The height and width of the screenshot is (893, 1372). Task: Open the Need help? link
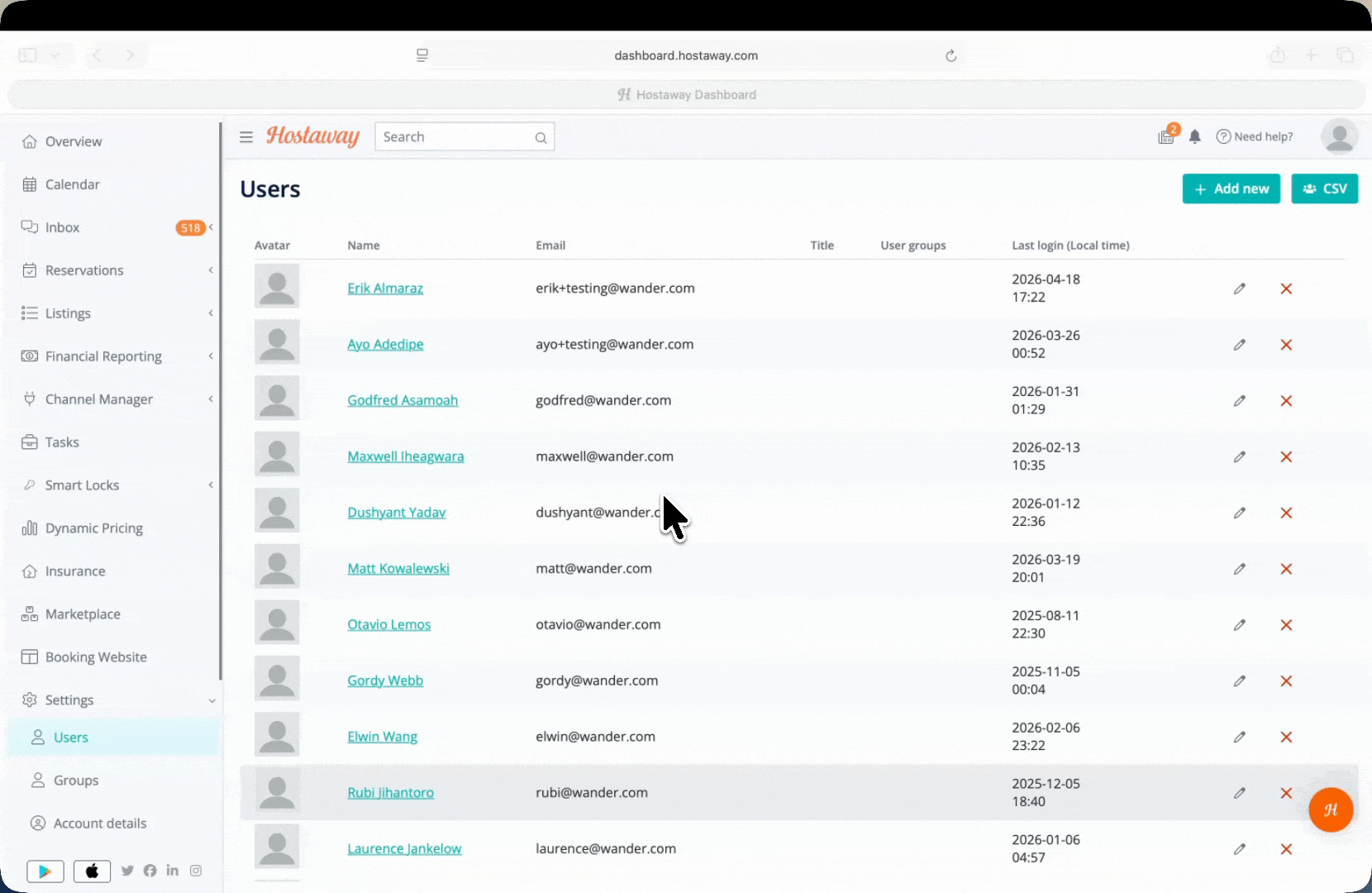pyautogui.click(x=1254, y=136)
